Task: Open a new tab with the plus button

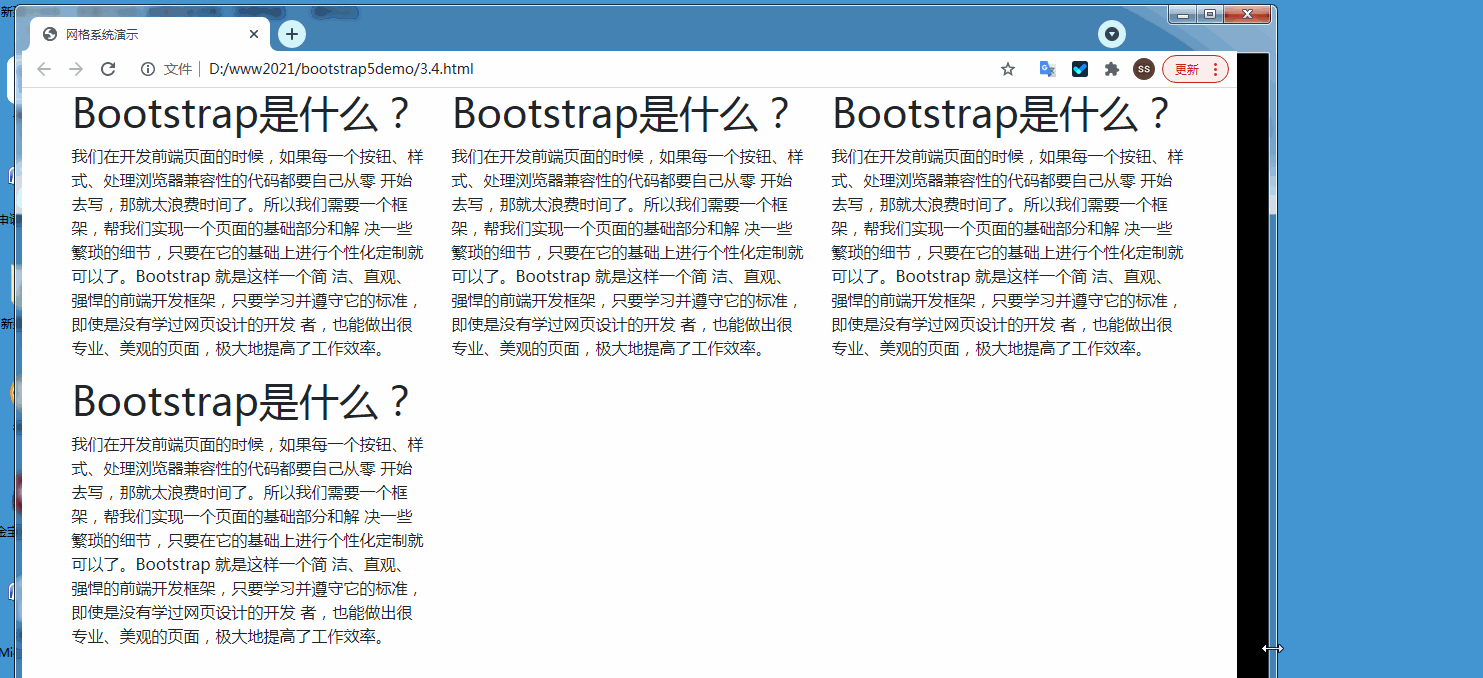Action: (x=291, y=33)
